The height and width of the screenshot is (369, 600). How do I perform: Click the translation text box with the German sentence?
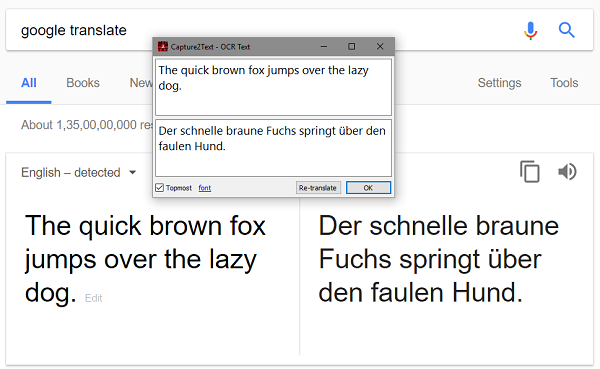[x=274, y=148]
